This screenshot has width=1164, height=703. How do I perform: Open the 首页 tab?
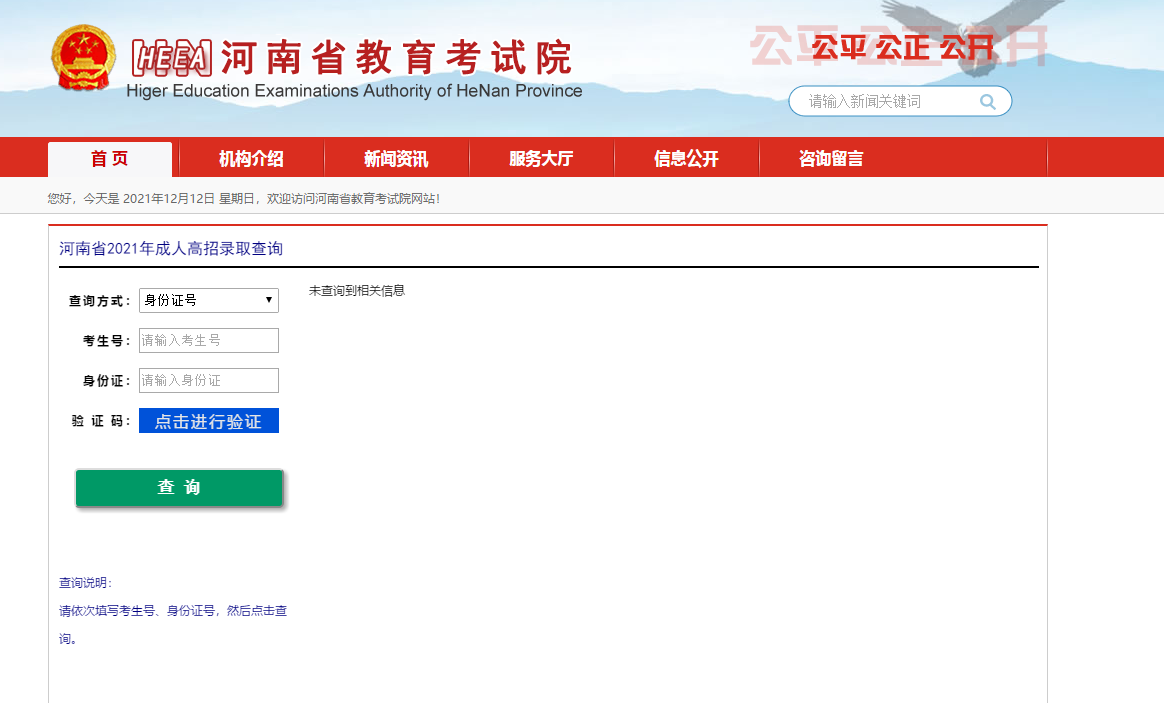pyautogui.click(x=110, y=159)
